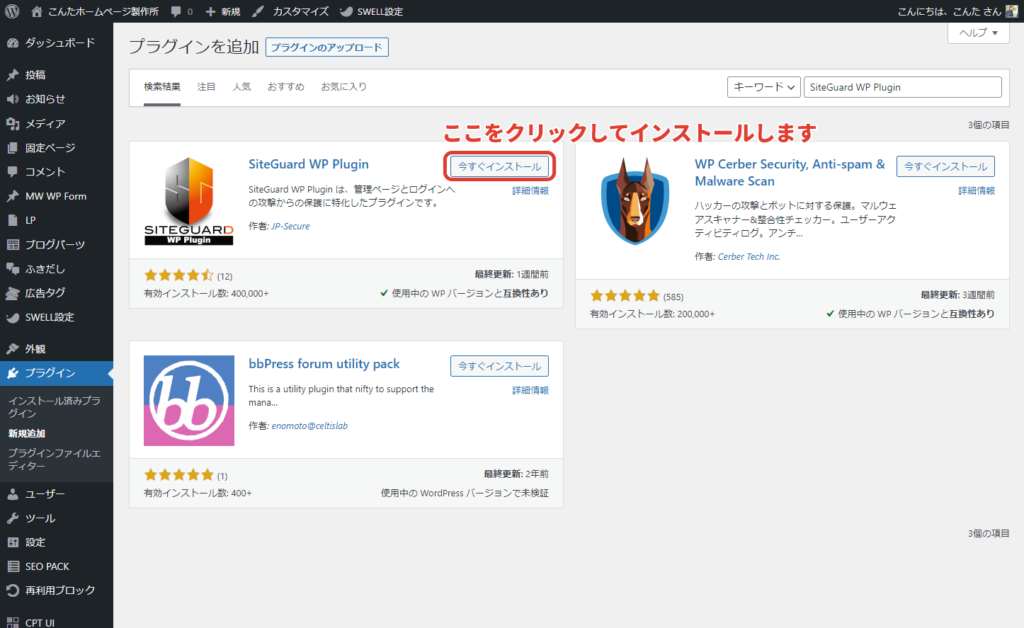
Task: Open the プラグイン plug icon in sidebar
Action: (x=12, y=373)
